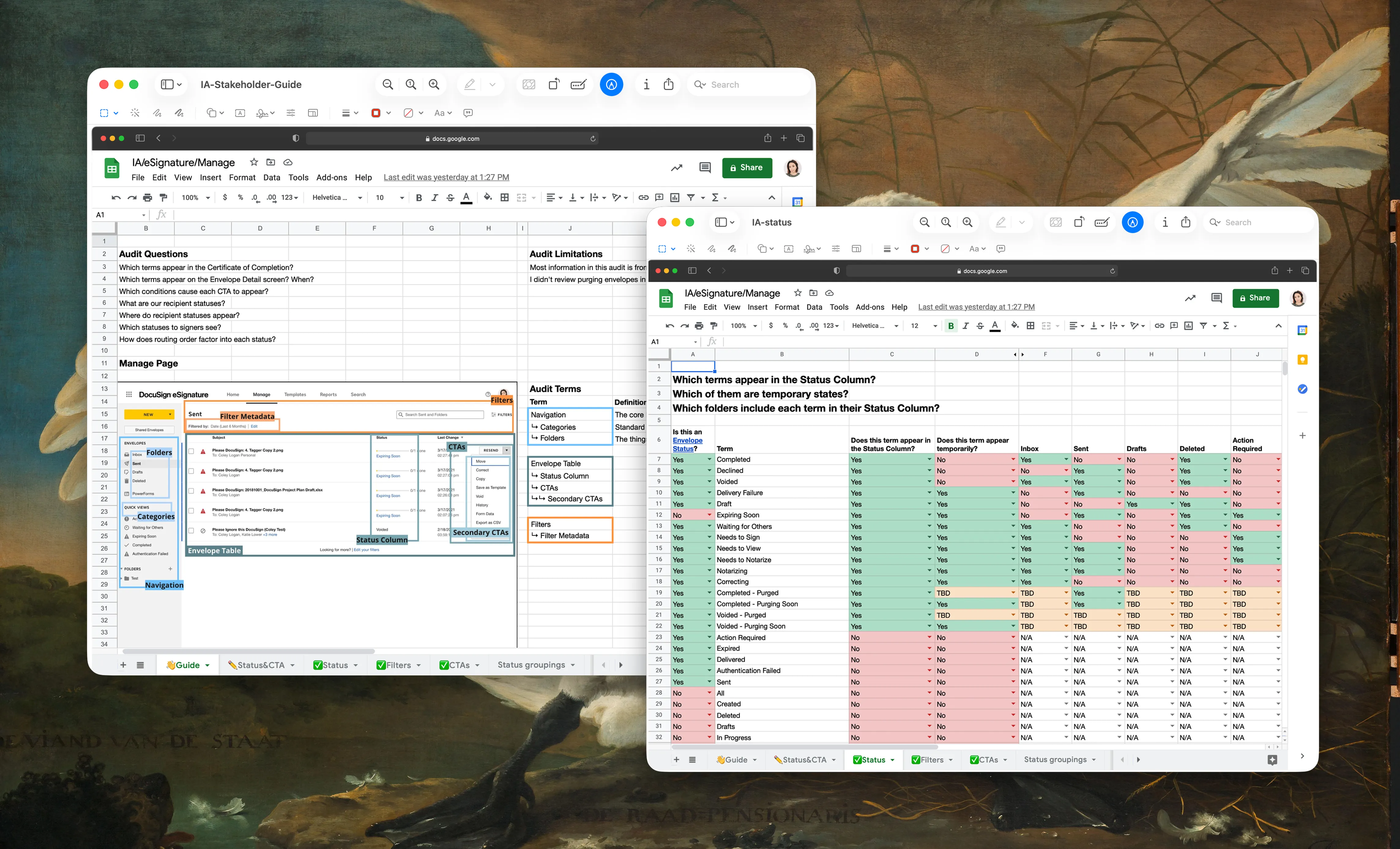Image resolution: width=1400 pixels, height=849 pixels.
Task: Open Format menu in IA-Stakeholder-Guide Sheets
Action: pos(242,177)
